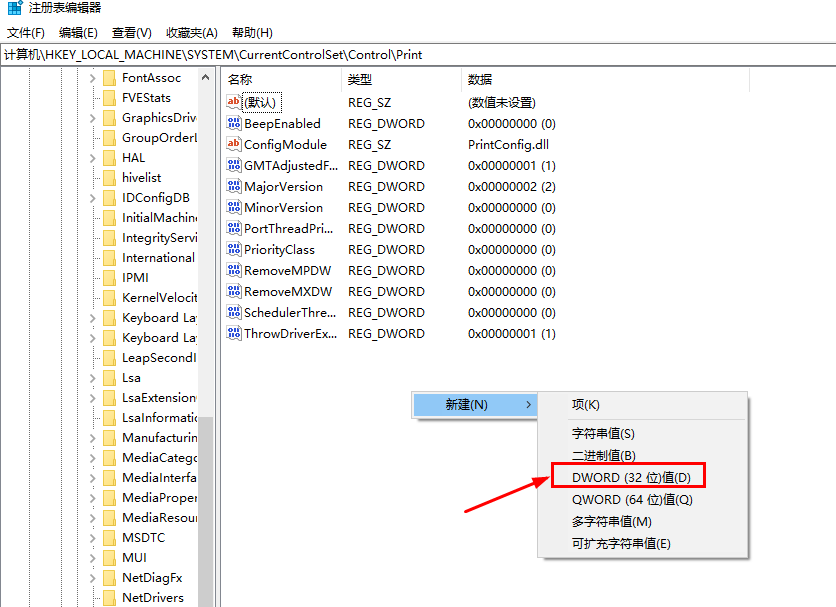Click the NetDrivers folder icon
The image size is (836, 607).
tap(110, 597)
